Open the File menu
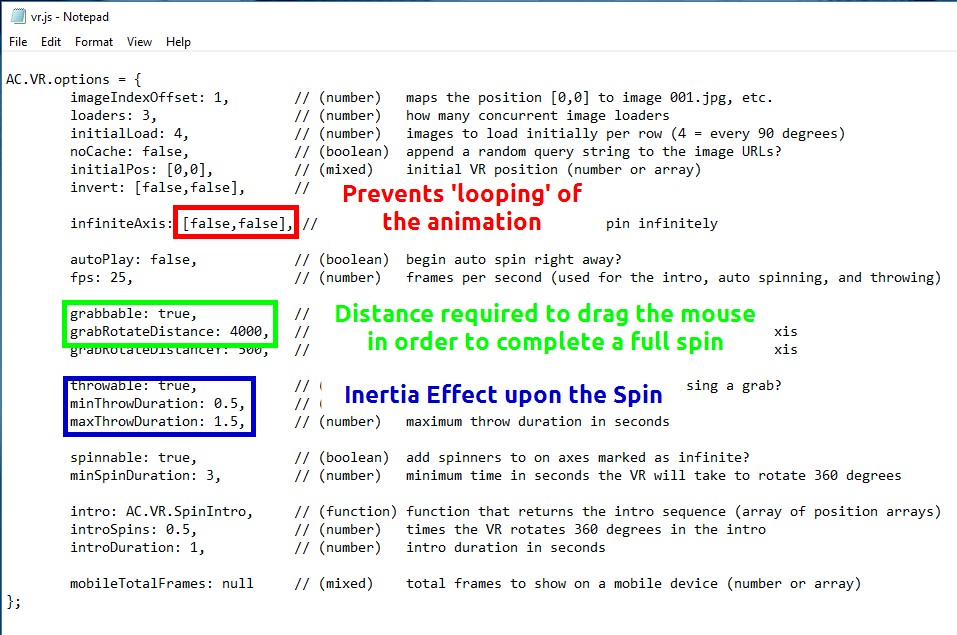The width and height of the screenshot is (957, 635). (18, 42)
